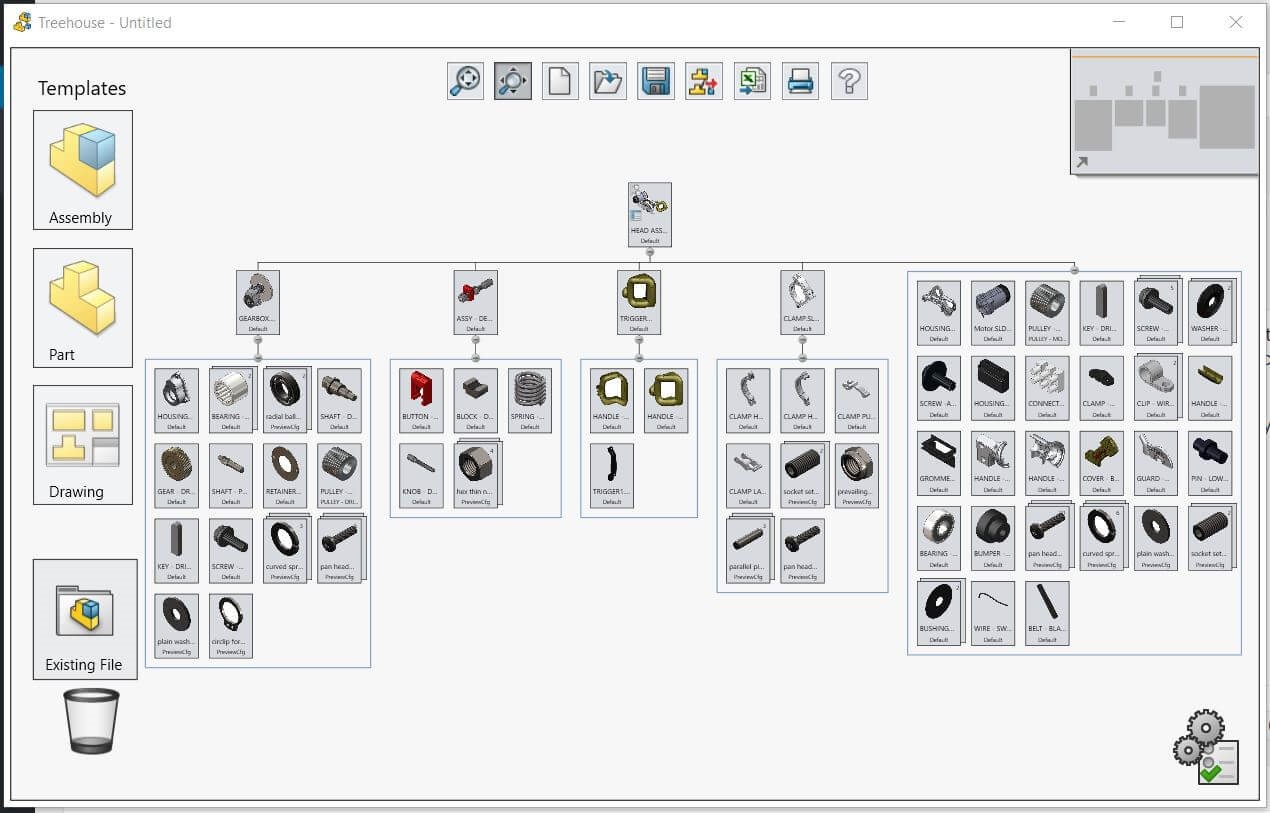This screenshot has width=1270, height=813.
Task: Select the Drawing template
Action: pyautogui.click(x=82, y=444)
